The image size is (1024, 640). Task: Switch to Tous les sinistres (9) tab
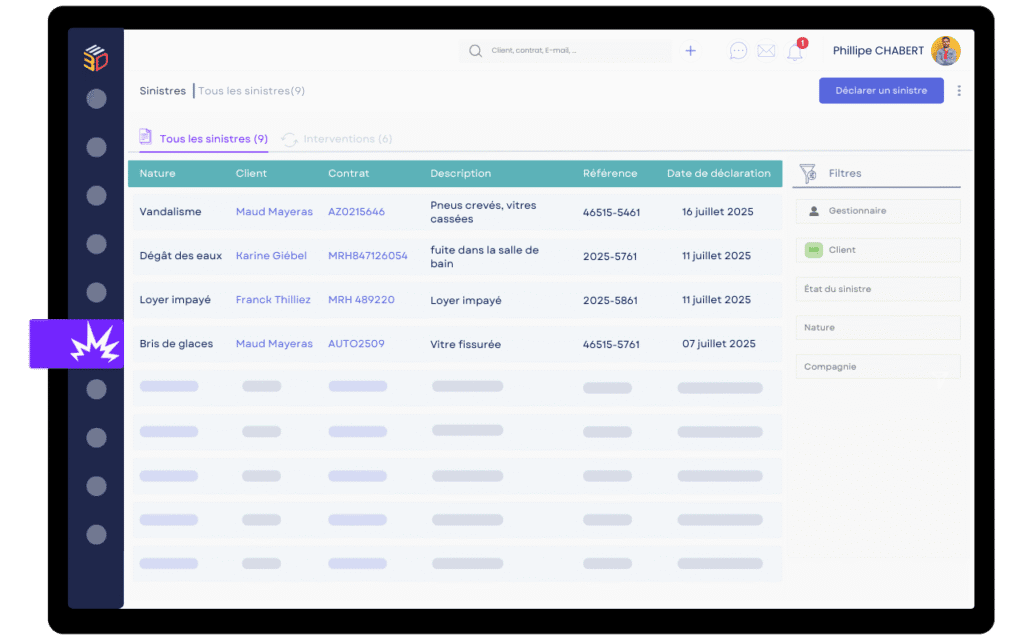tap(213, 139)
